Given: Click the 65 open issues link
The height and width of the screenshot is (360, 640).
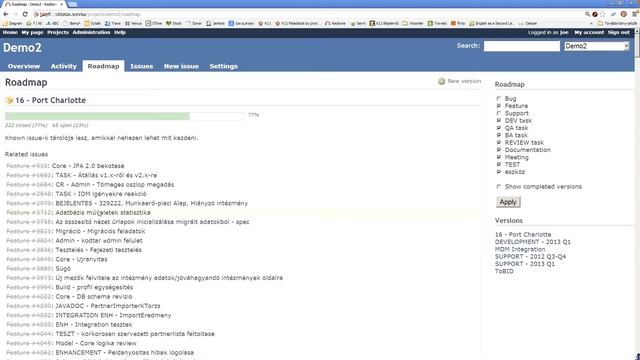Looking at the screenshot, I should point(70,125).
